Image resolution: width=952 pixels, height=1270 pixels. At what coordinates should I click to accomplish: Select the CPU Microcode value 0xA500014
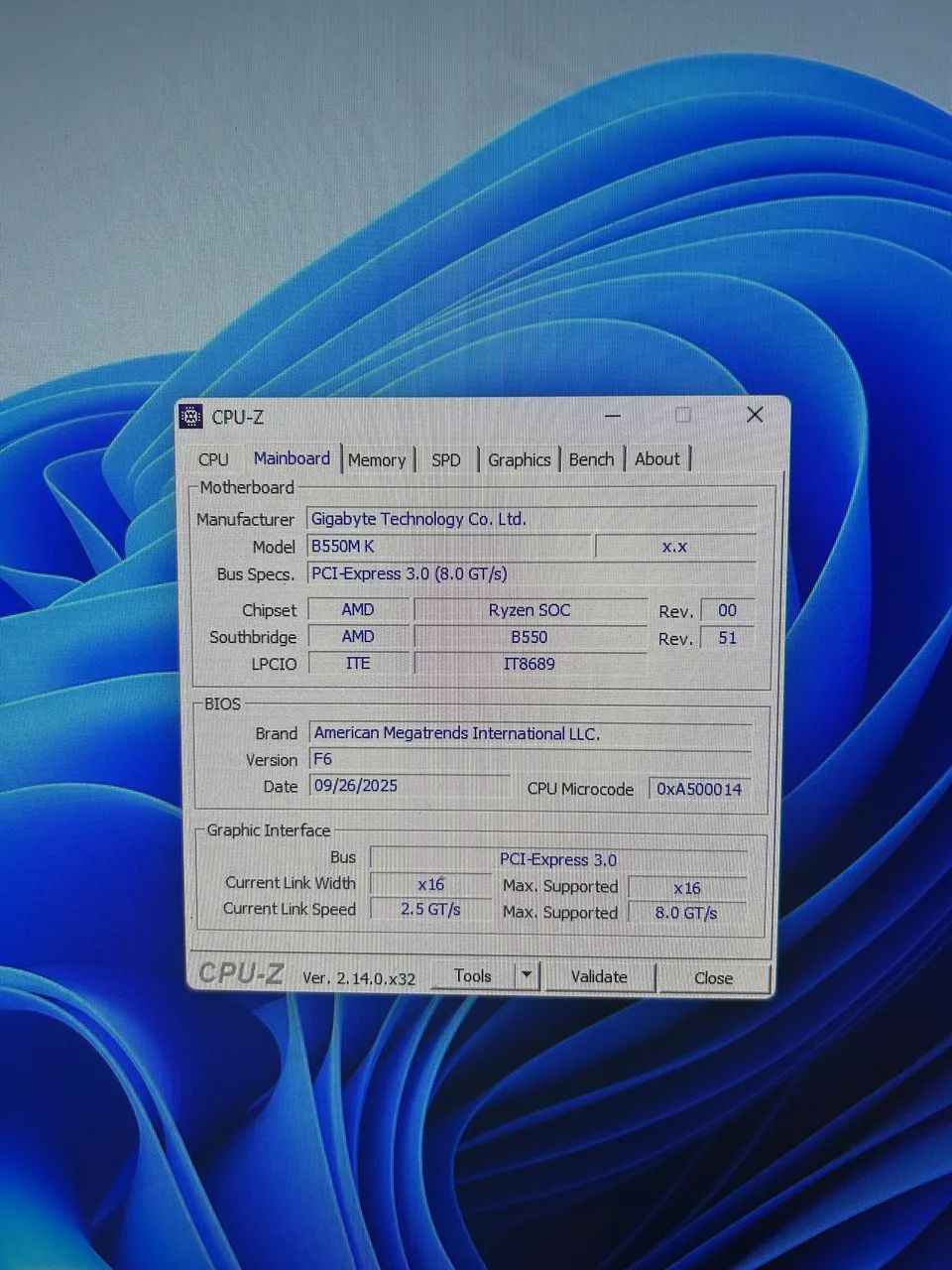pos(700,789)
